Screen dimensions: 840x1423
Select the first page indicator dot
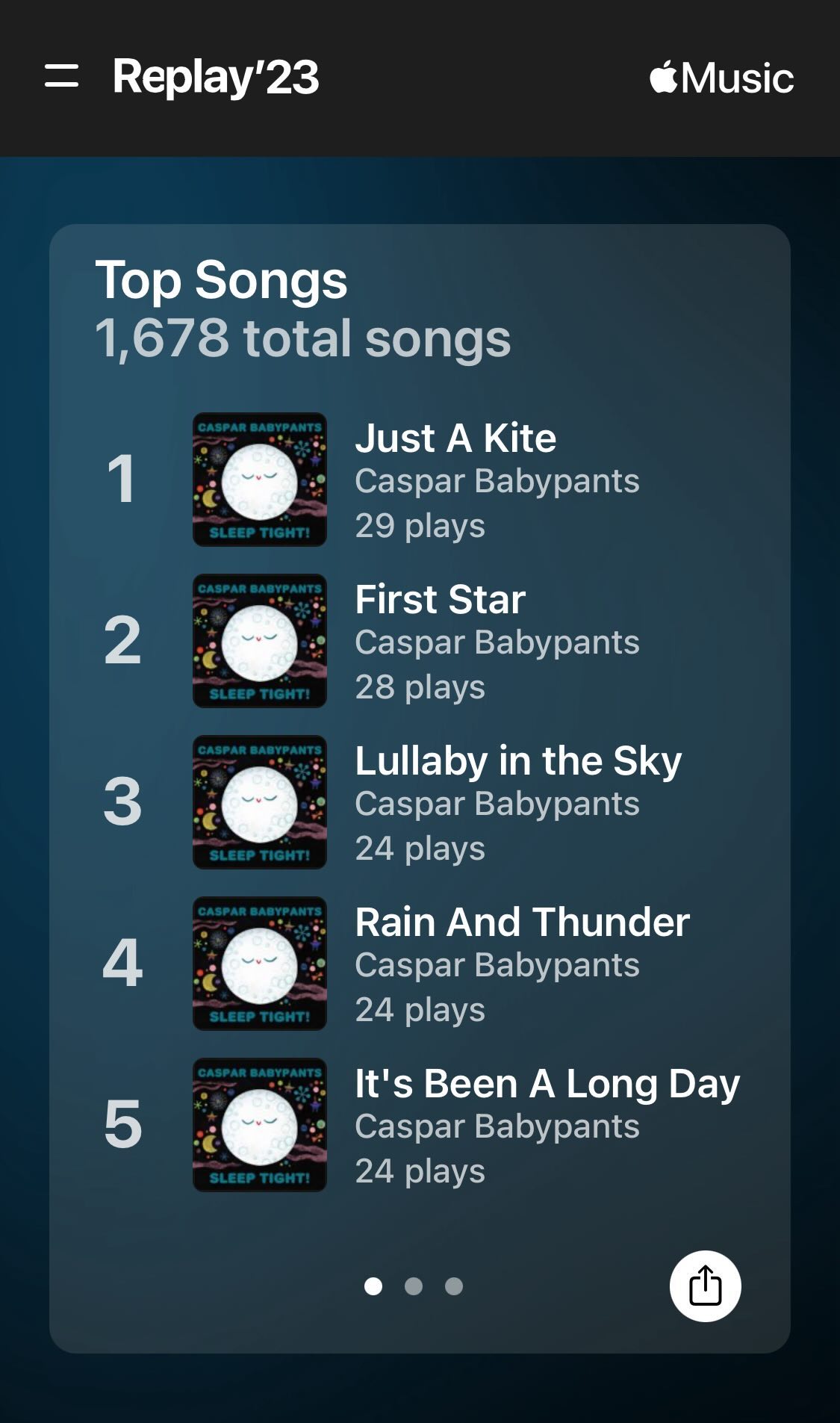pos(373,1286)
